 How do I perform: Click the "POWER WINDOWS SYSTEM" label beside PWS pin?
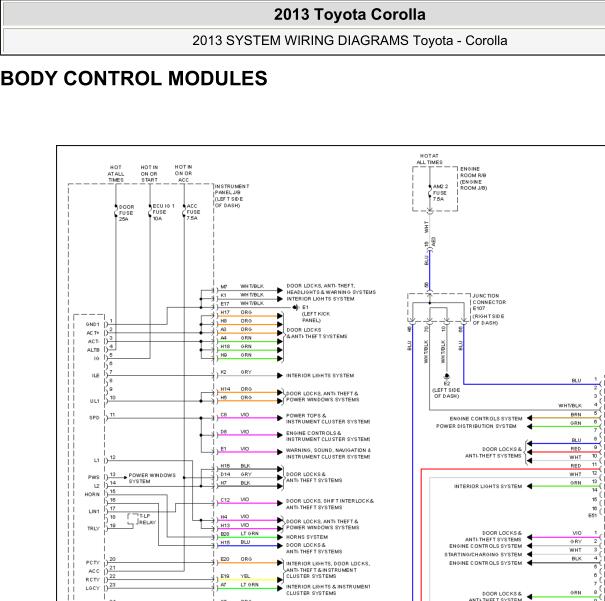click(152, 478)
